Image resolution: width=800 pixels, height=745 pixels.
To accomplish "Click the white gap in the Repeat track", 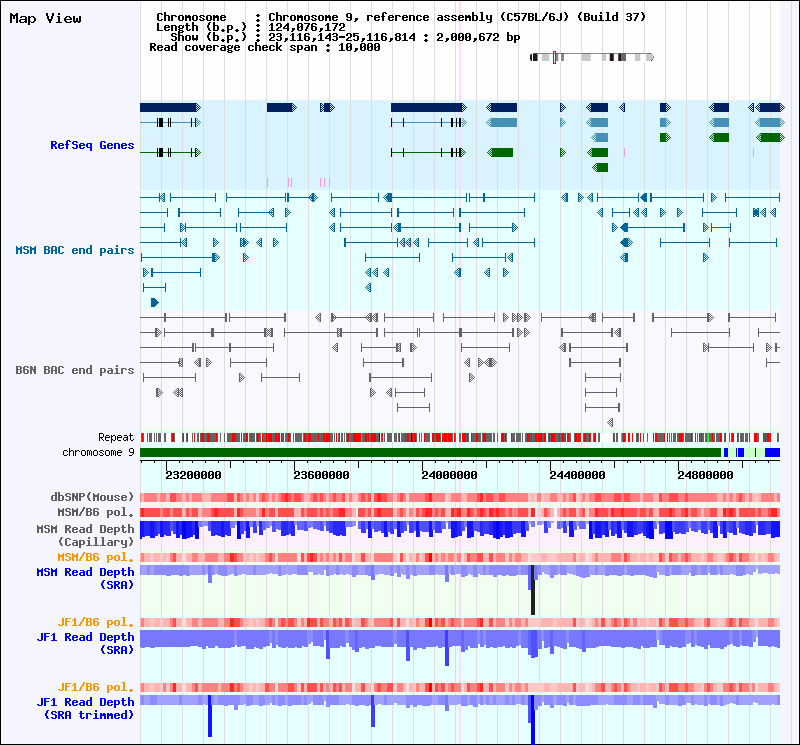I will pyautogui.click(x=606, y=437).
